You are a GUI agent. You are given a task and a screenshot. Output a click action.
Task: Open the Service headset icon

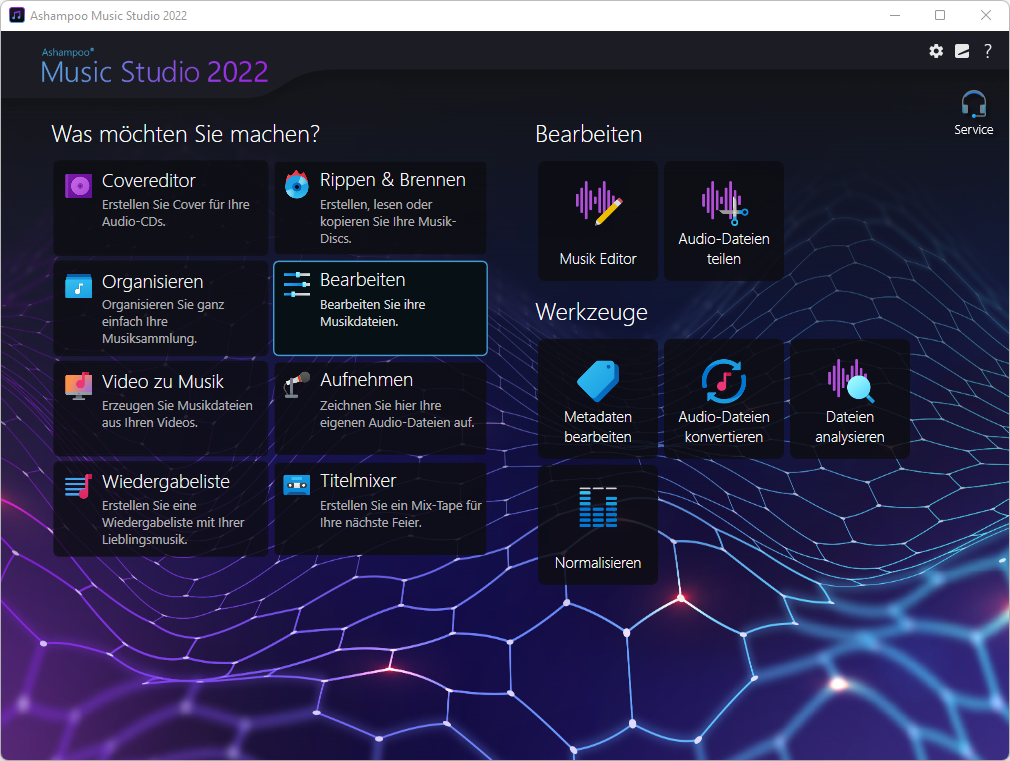(973, 104)
